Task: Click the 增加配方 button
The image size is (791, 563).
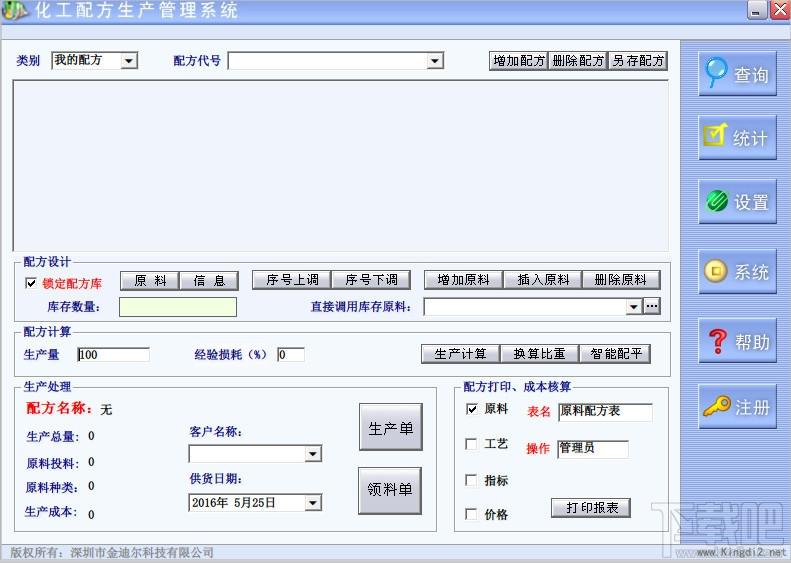Action: [x=518, y=61]
